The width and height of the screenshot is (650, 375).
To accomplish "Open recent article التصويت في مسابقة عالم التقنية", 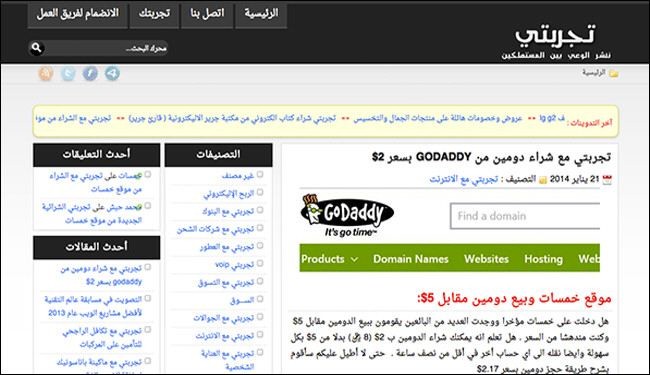I will pyautogui.click(x=93, y=306).
